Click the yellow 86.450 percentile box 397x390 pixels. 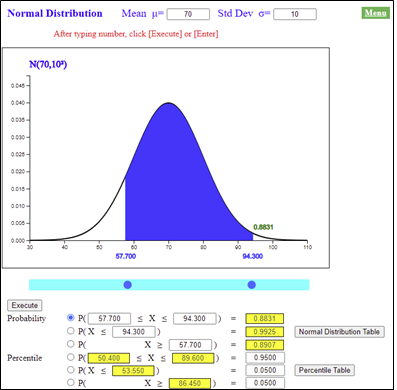(x=190, y=383)
